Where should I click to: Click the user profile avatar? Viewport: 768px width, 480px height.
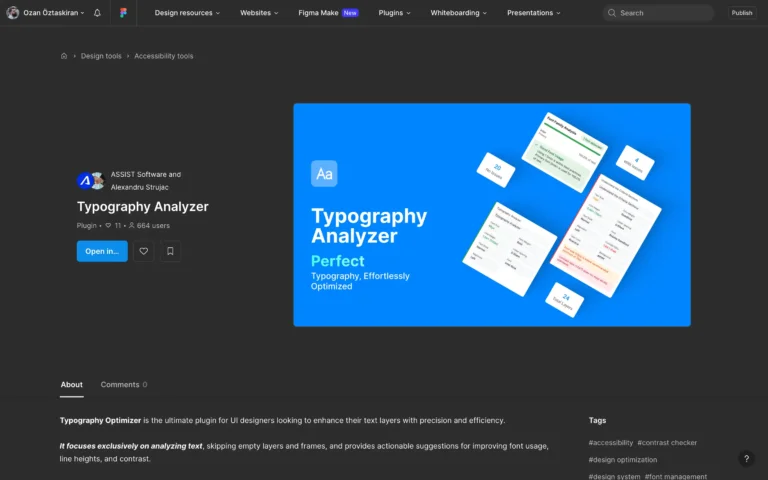click(13, 13)
